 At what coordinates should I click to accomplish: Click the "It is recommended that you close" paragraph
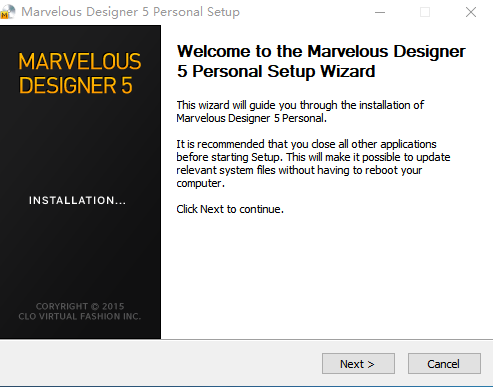313,164
